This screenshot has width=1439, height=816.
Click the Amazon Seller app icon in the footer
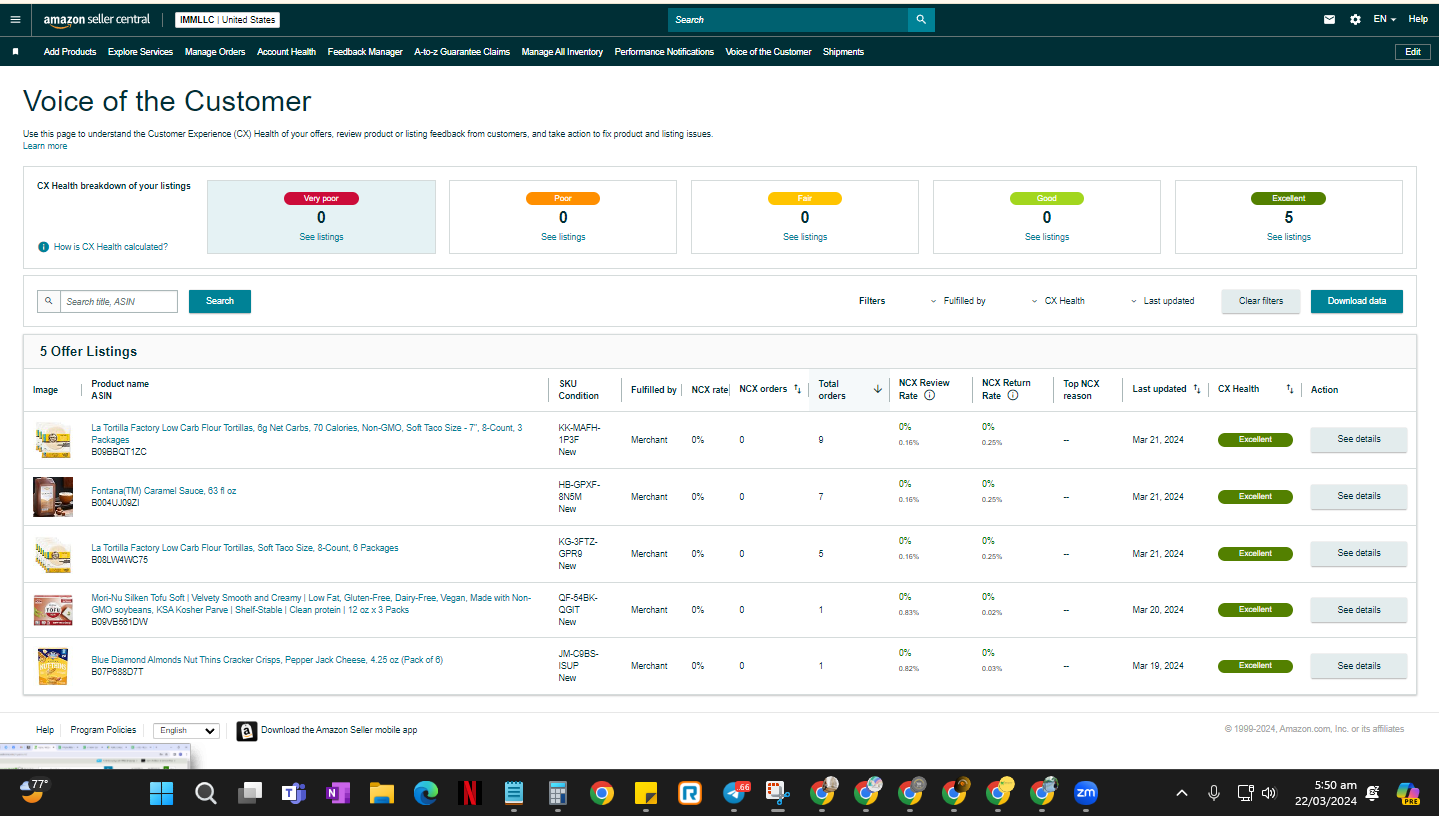coord(247,731)
